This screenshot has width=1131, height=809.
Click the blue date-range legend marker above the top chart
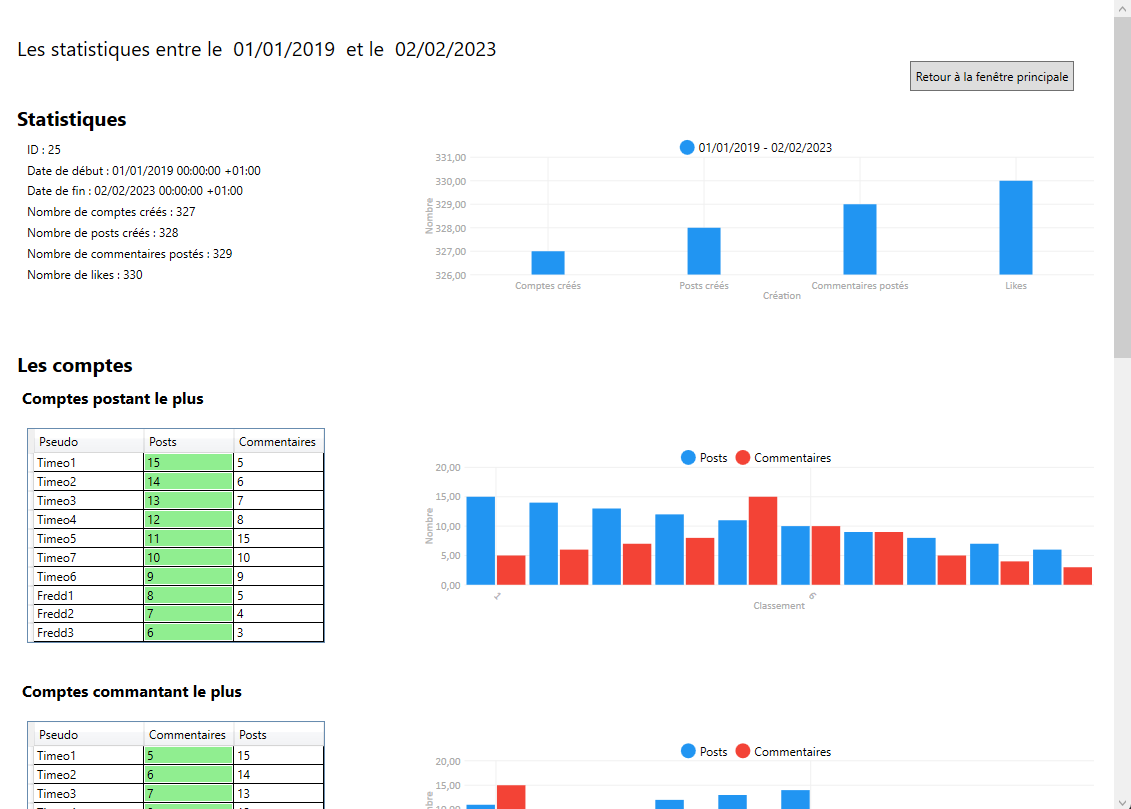pyautogui.click(x=686, y=147)
